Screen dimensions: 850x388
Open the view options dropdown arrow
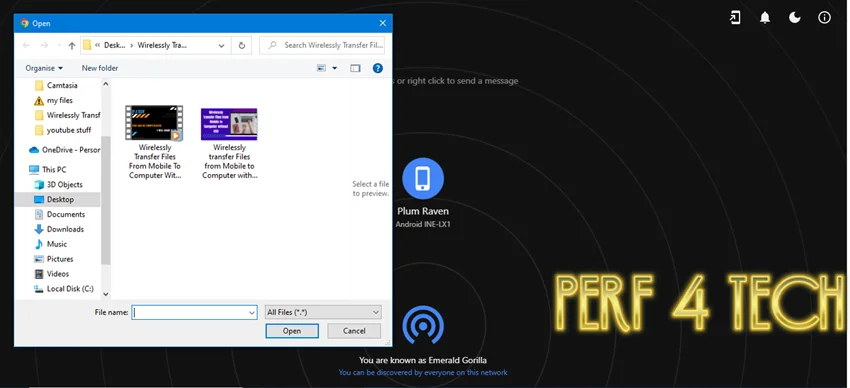click(334, 68)
